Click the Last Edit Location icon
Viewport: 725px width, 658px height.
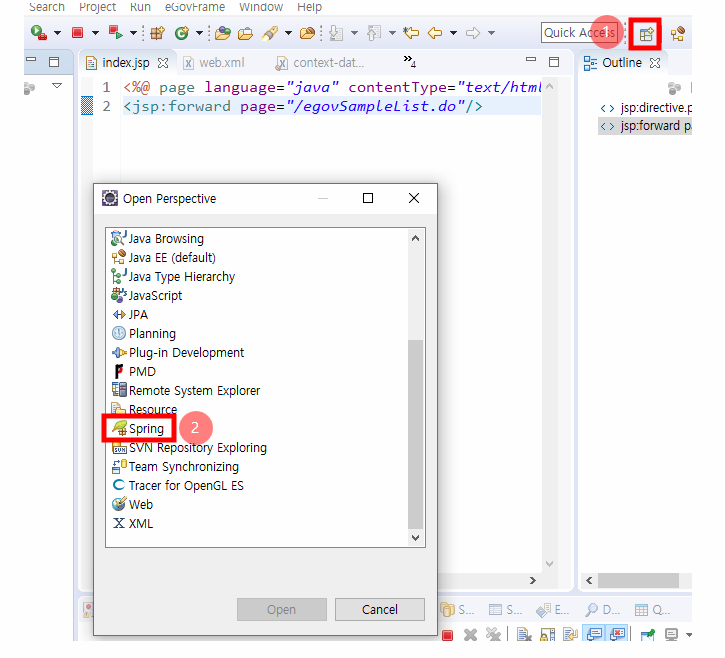click(411, 33)
